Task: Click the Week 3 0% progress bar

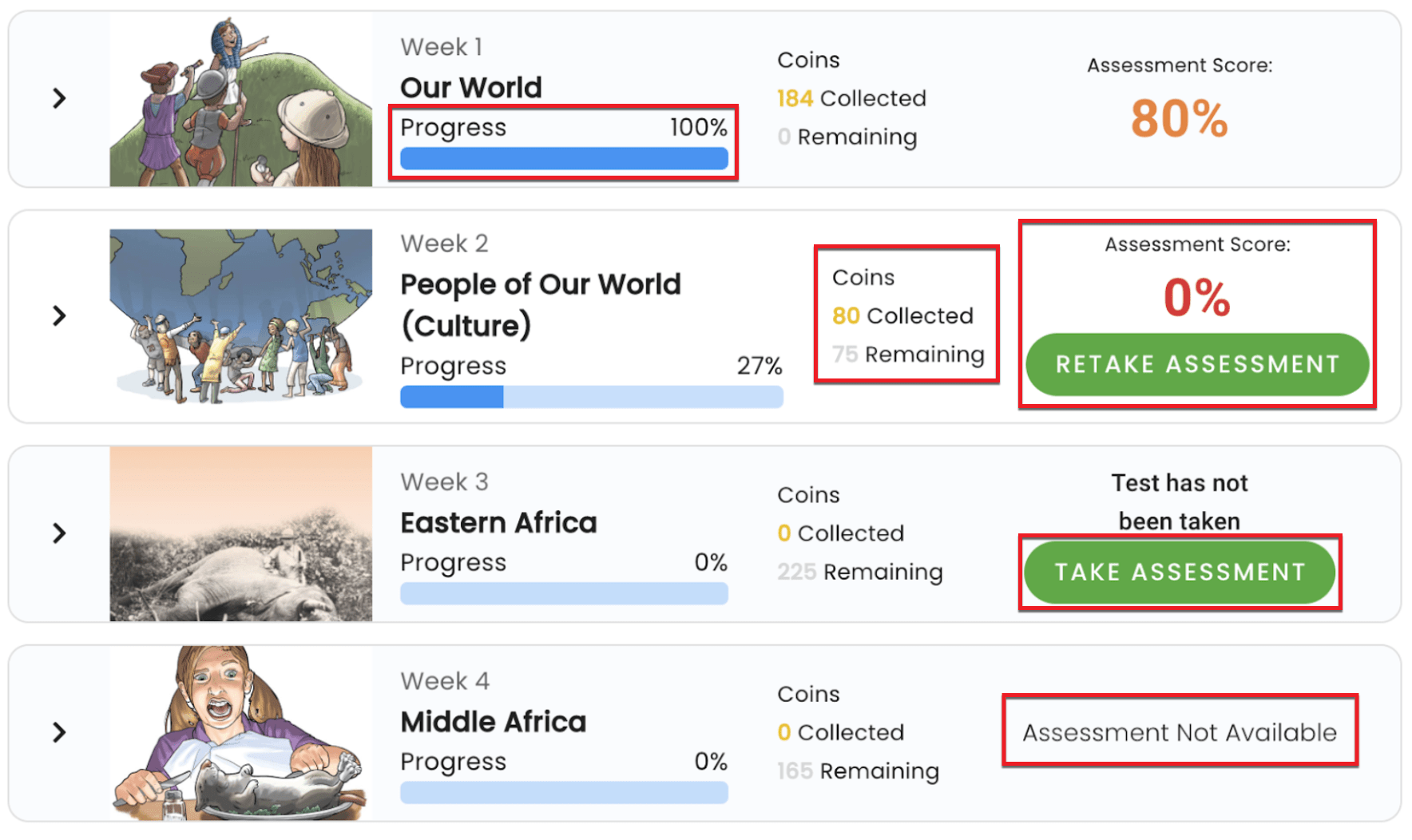Action: coord(564,593)
